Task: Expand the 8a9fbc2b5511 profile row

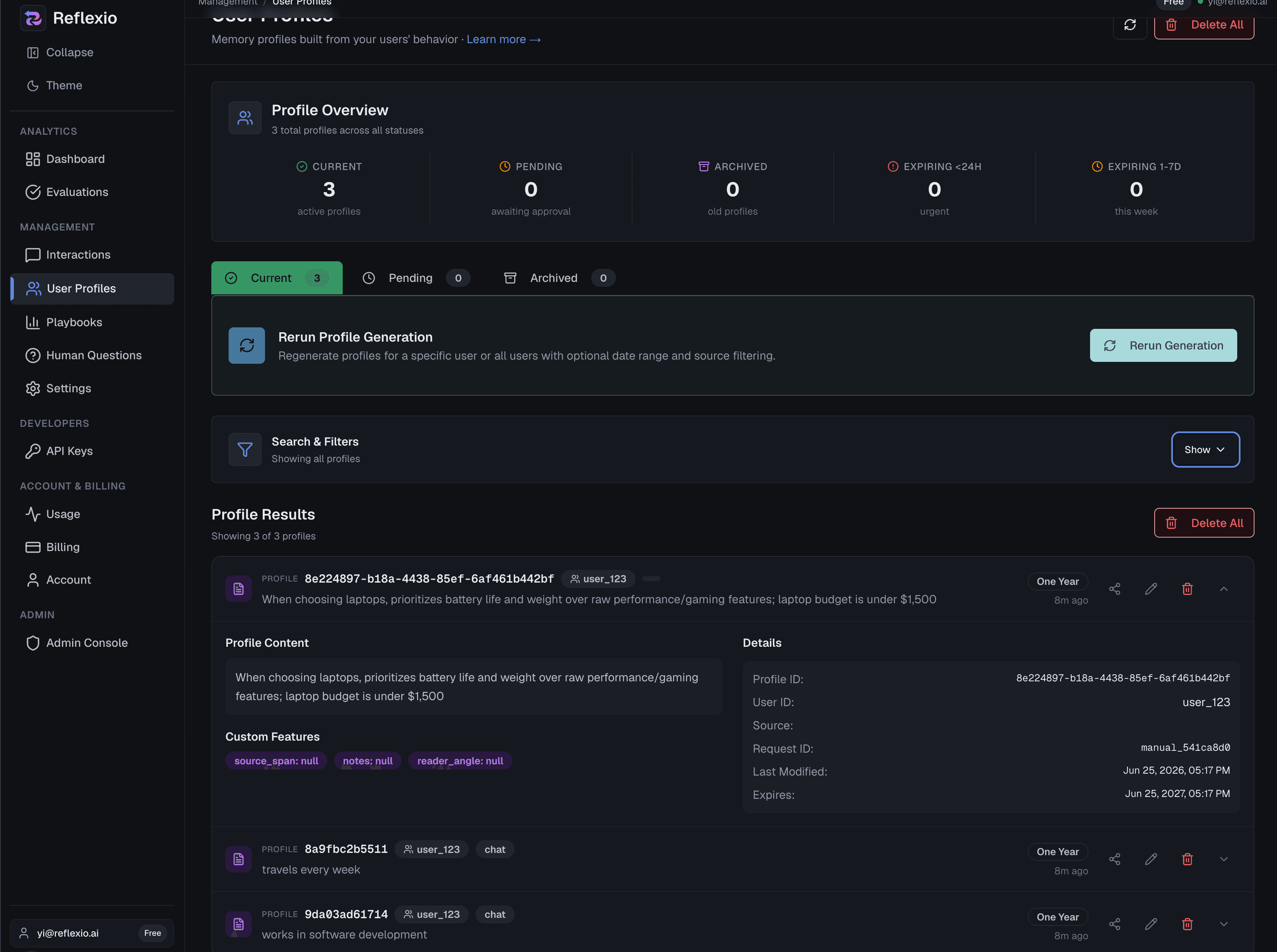Action: tap(1223, 859)
